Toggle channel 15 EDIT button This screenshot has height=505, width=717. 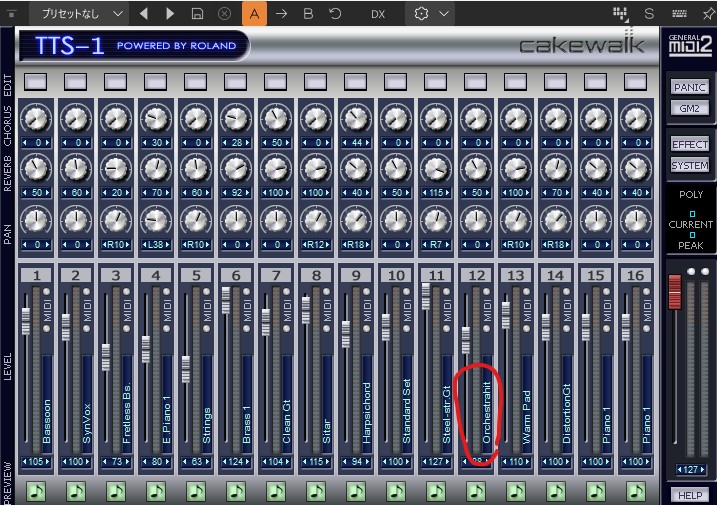596,82
